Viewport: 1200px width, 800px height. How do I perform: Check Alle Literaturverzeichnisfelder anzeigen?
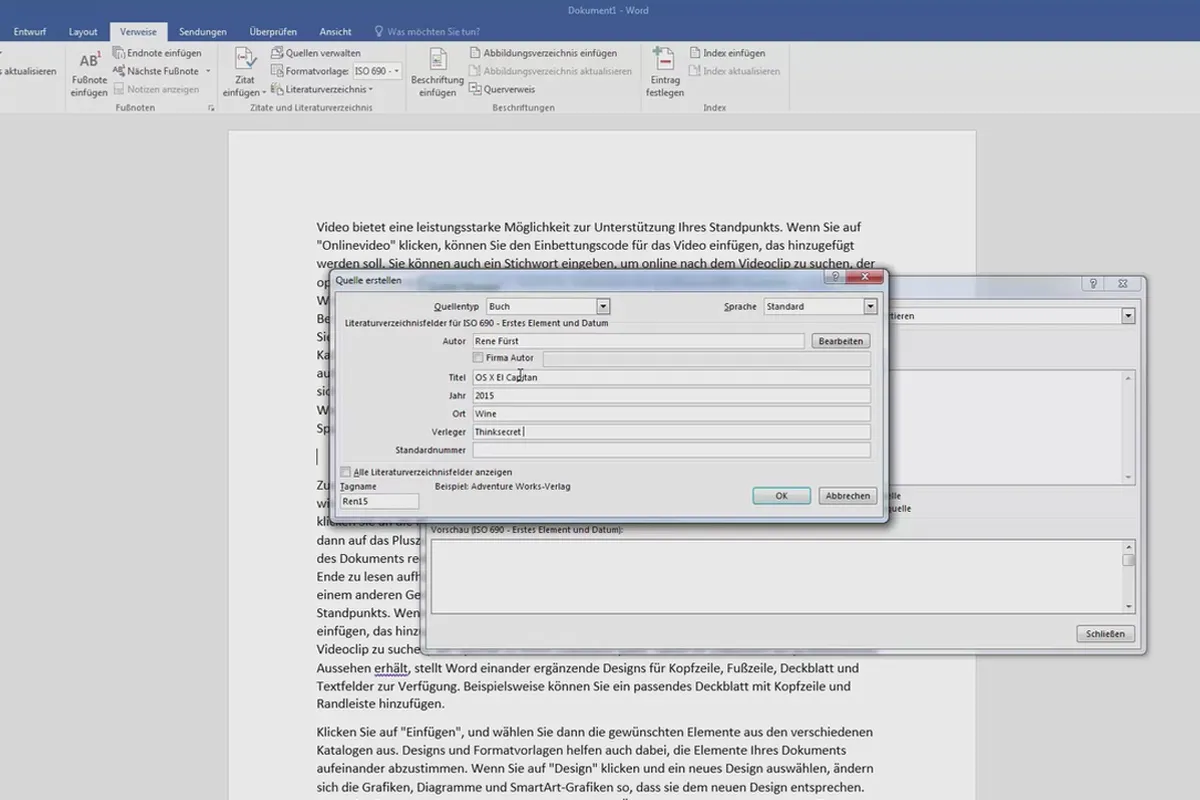pyautogui.click(x=346, y=471)
